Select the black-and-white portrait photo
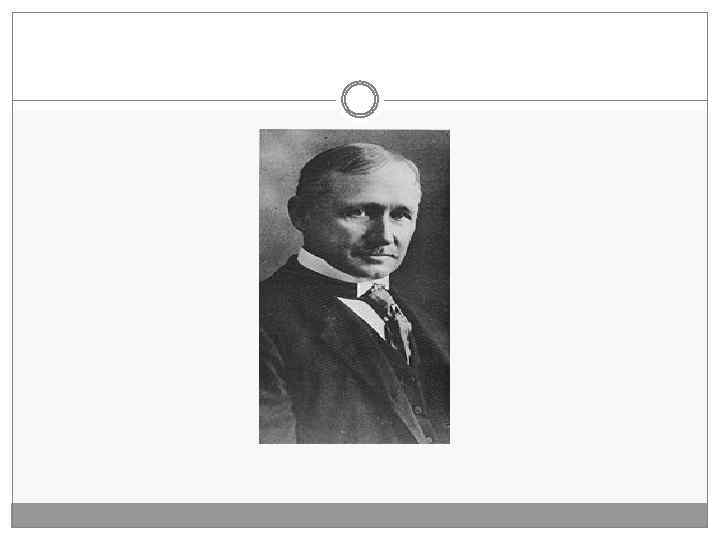This screenshot has width=720, height=540. 354,287
